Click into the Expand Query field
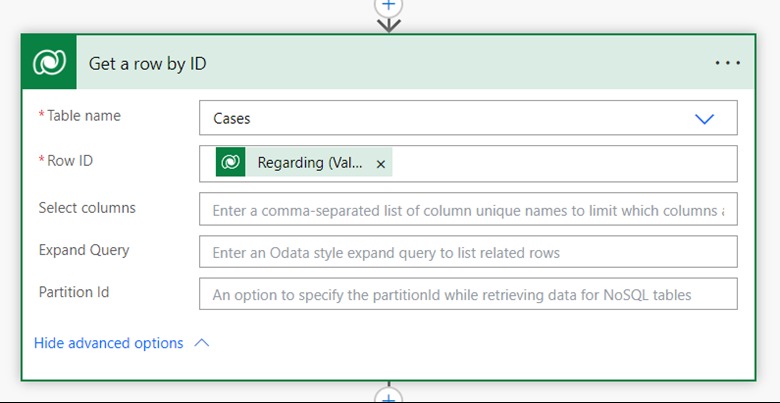Viewport: 780px width, 403px height. pyautogui.click(x=468, y=252)
